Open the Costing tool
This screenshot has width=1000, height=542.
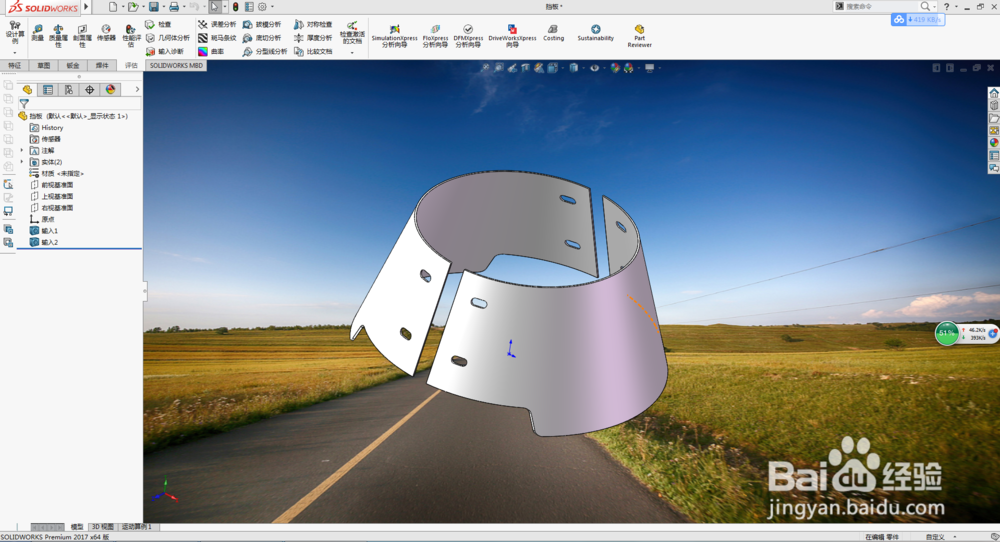553,33
